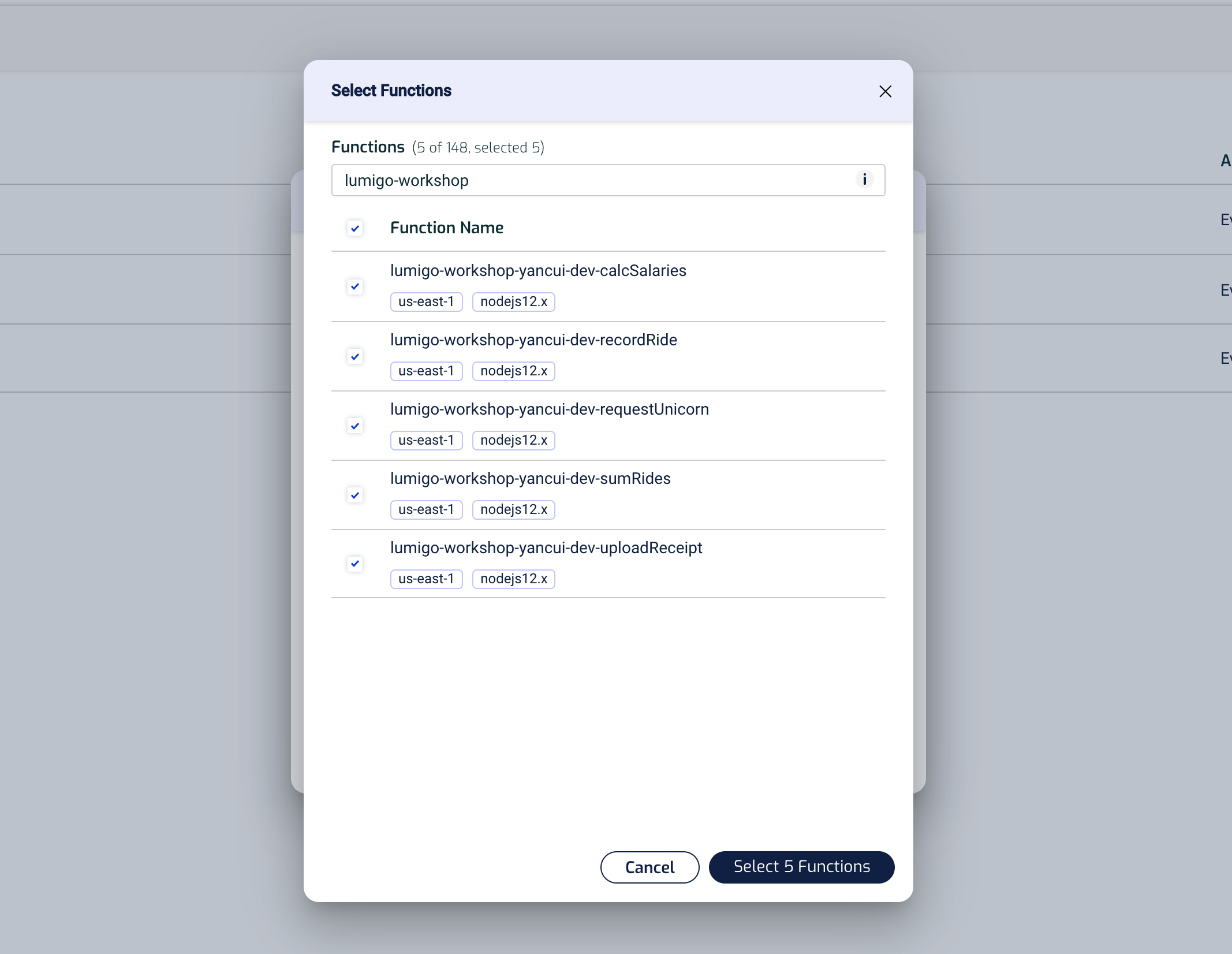Click nodejs12.x tag under recordRide
Image resolution: width=1232 pixels, height=954 pixels.
tap(514, 371)
